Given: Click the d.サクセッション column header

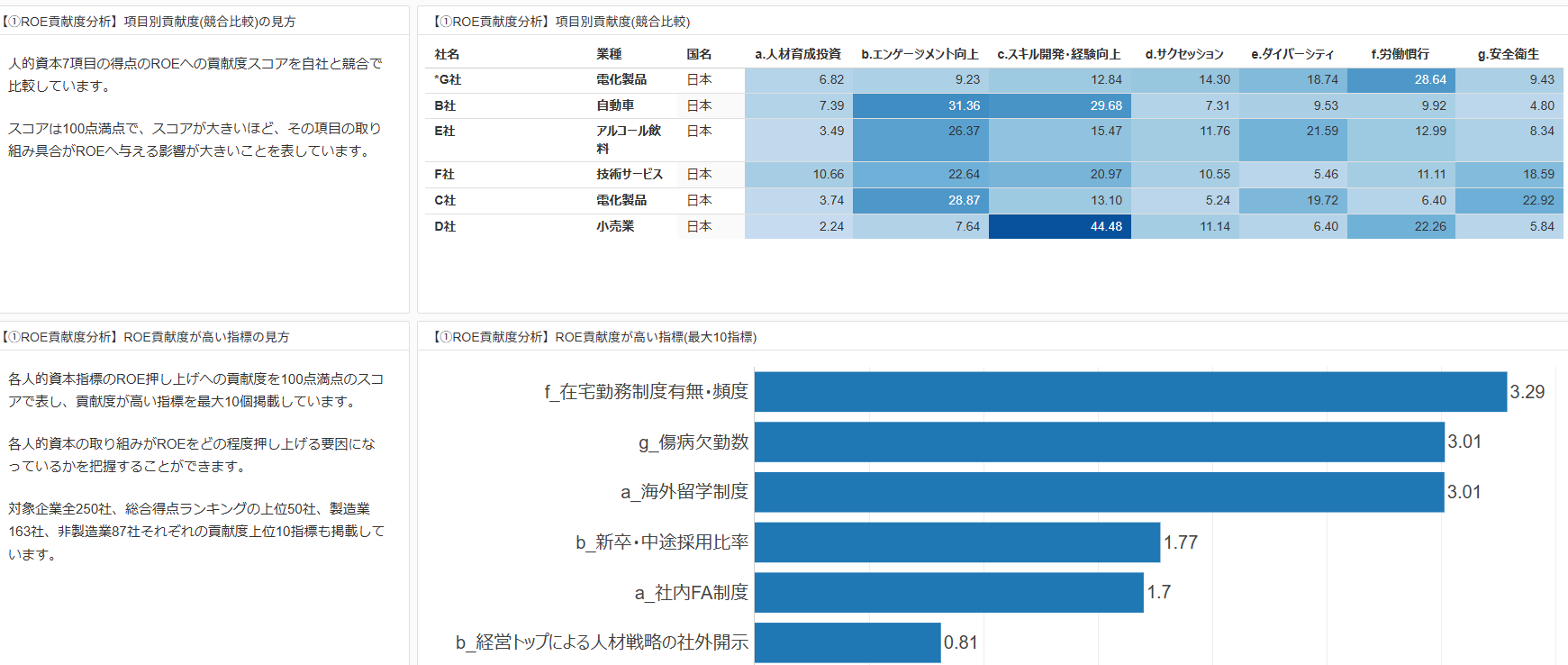Looking at the screenshot, I should pos(1184,54).
